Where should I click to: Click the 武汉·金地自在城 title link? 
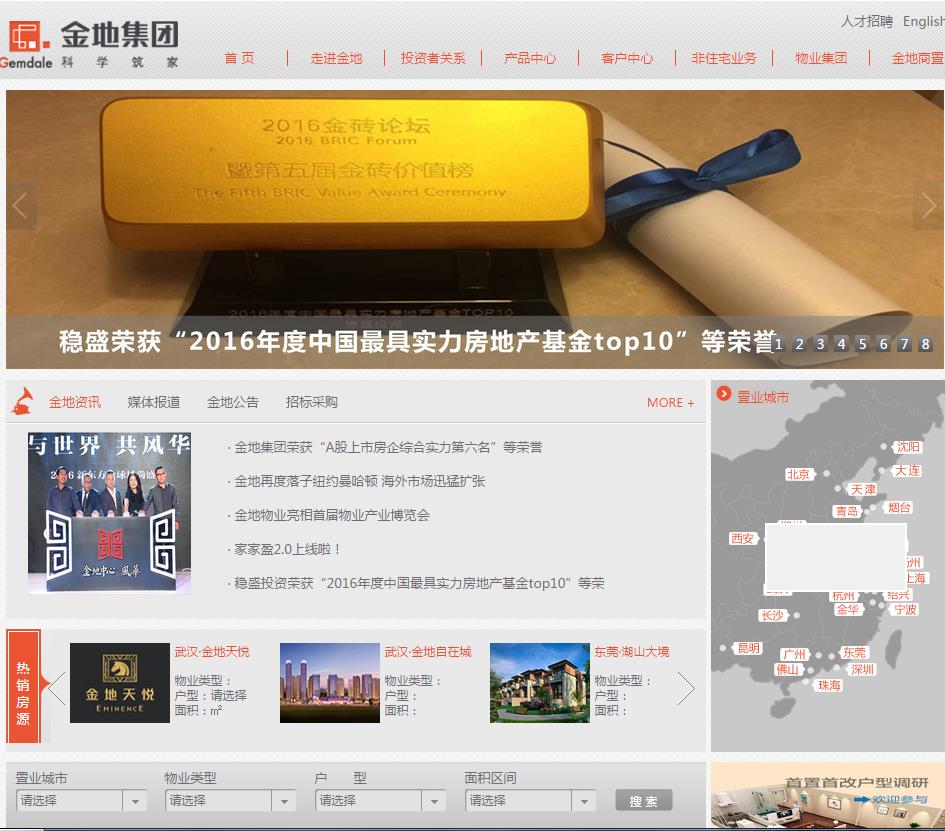pyautogui.click(x=428, y=651)
